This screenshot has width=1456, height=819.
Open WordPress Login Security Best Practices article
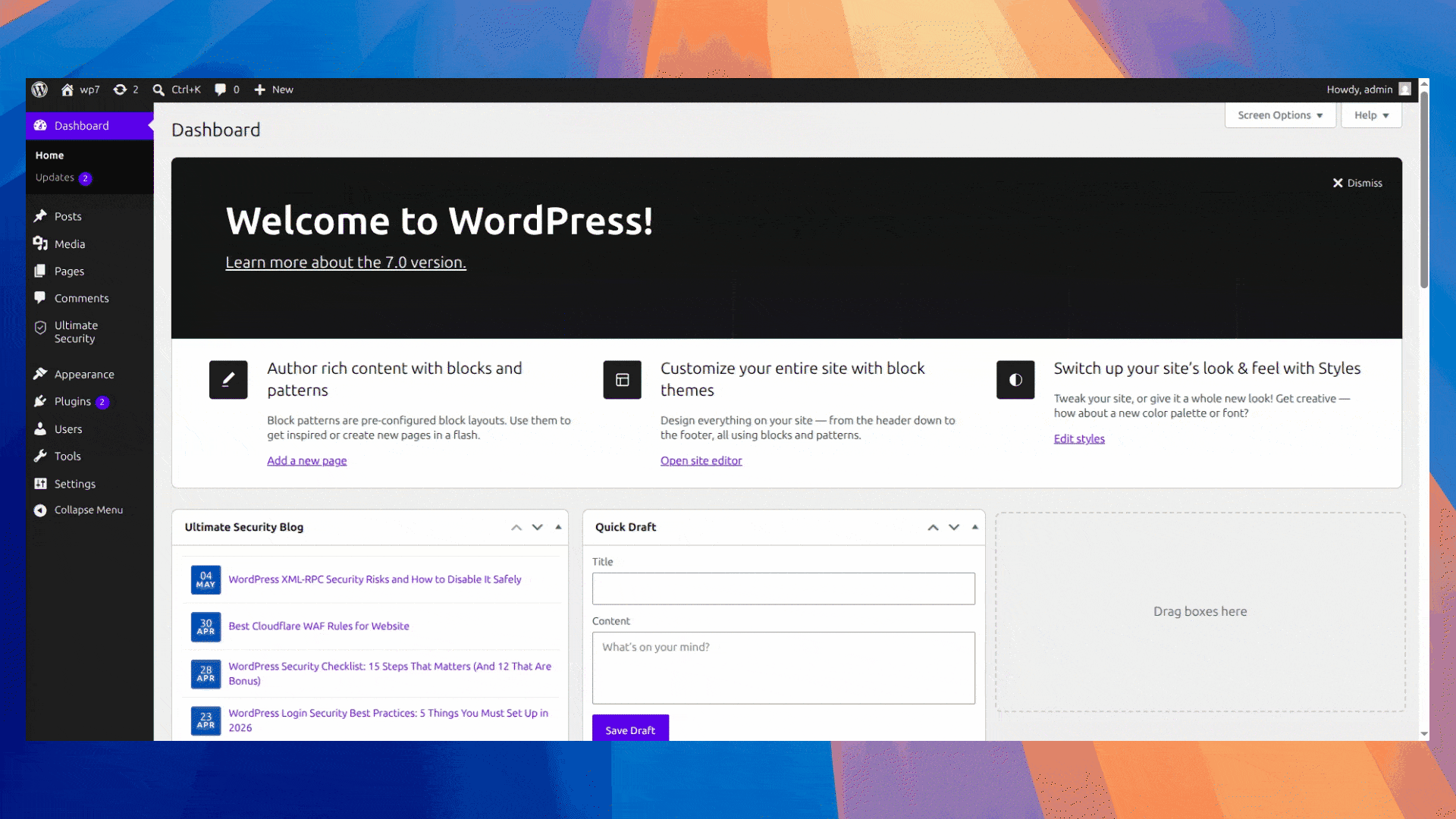coord(388,720)
